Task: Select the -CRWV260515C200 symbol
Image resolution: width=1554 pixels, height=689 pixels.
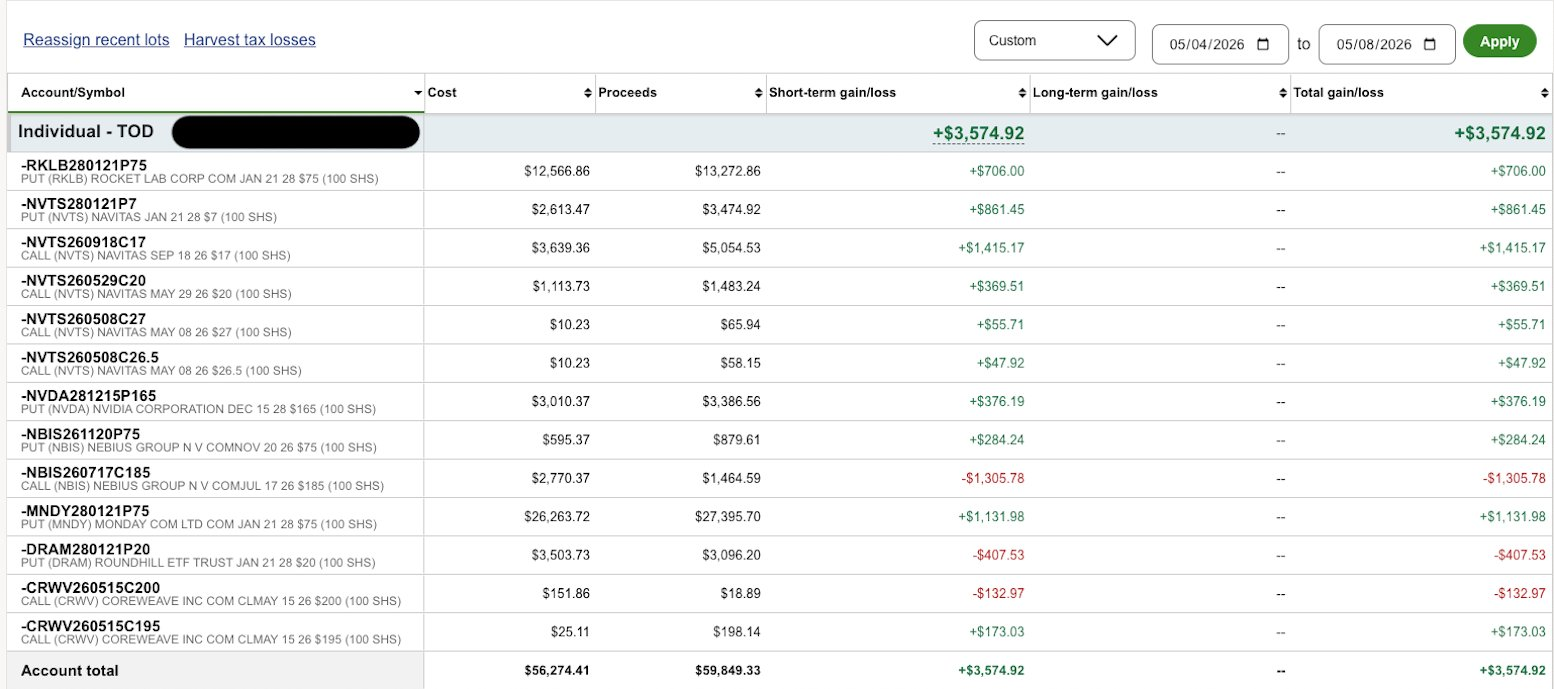Action: pyautogui.click(x=90, y=587)
